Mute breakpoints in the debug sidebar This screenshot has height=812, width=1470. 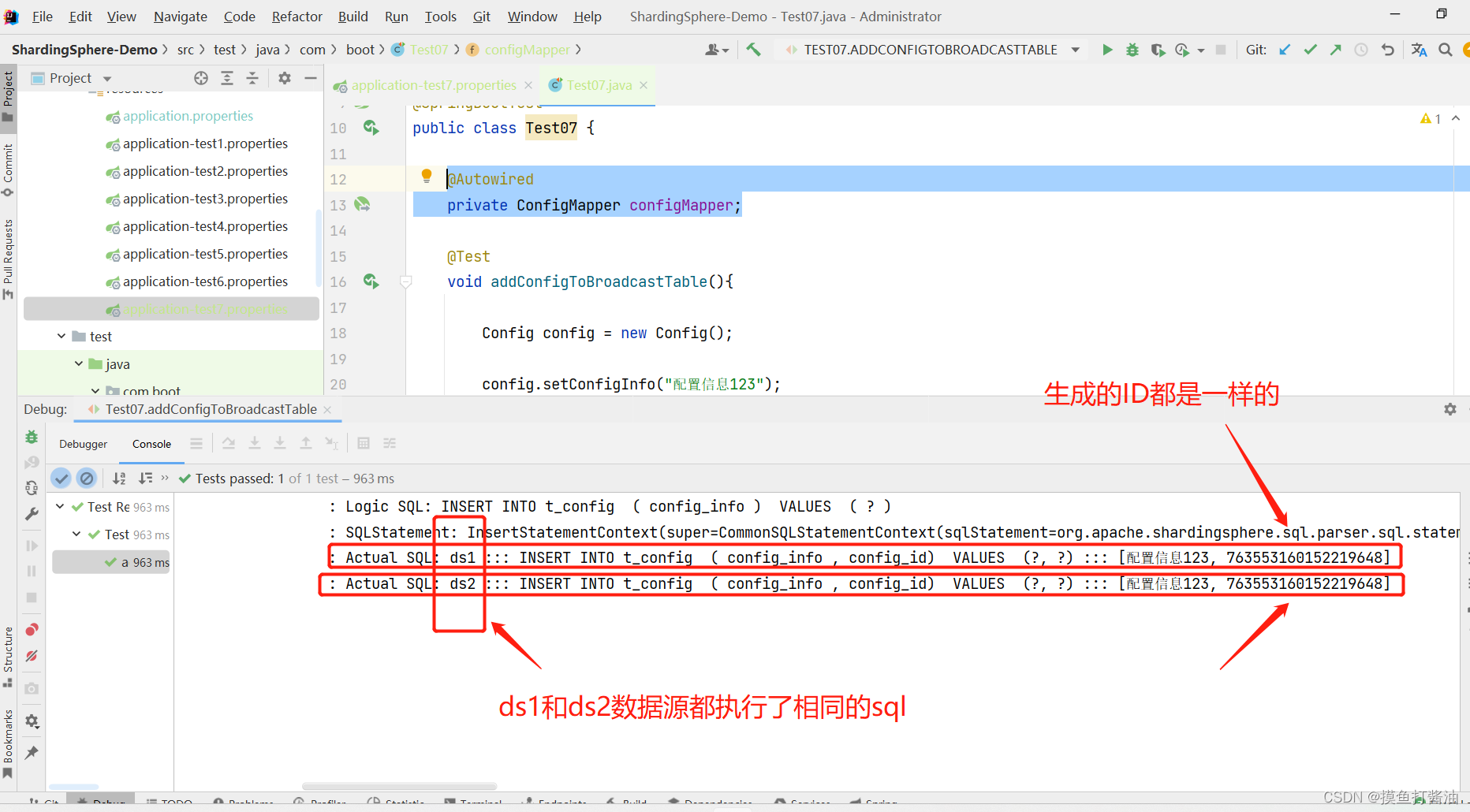click(x=32, y=656)
